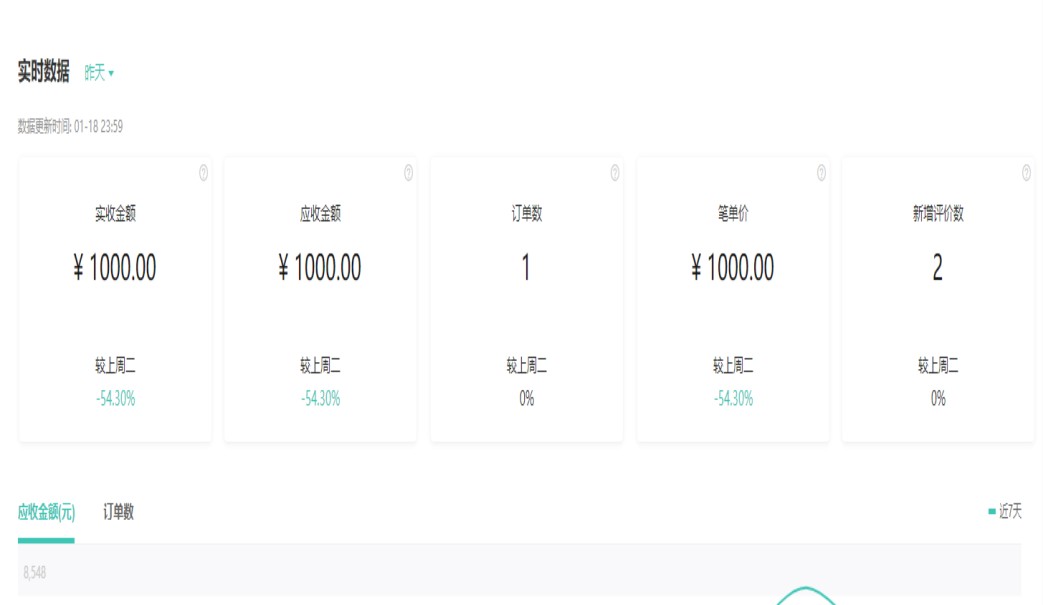
Task: Click the 8,548 chart axis label
Action: click(x=34, y=573)
